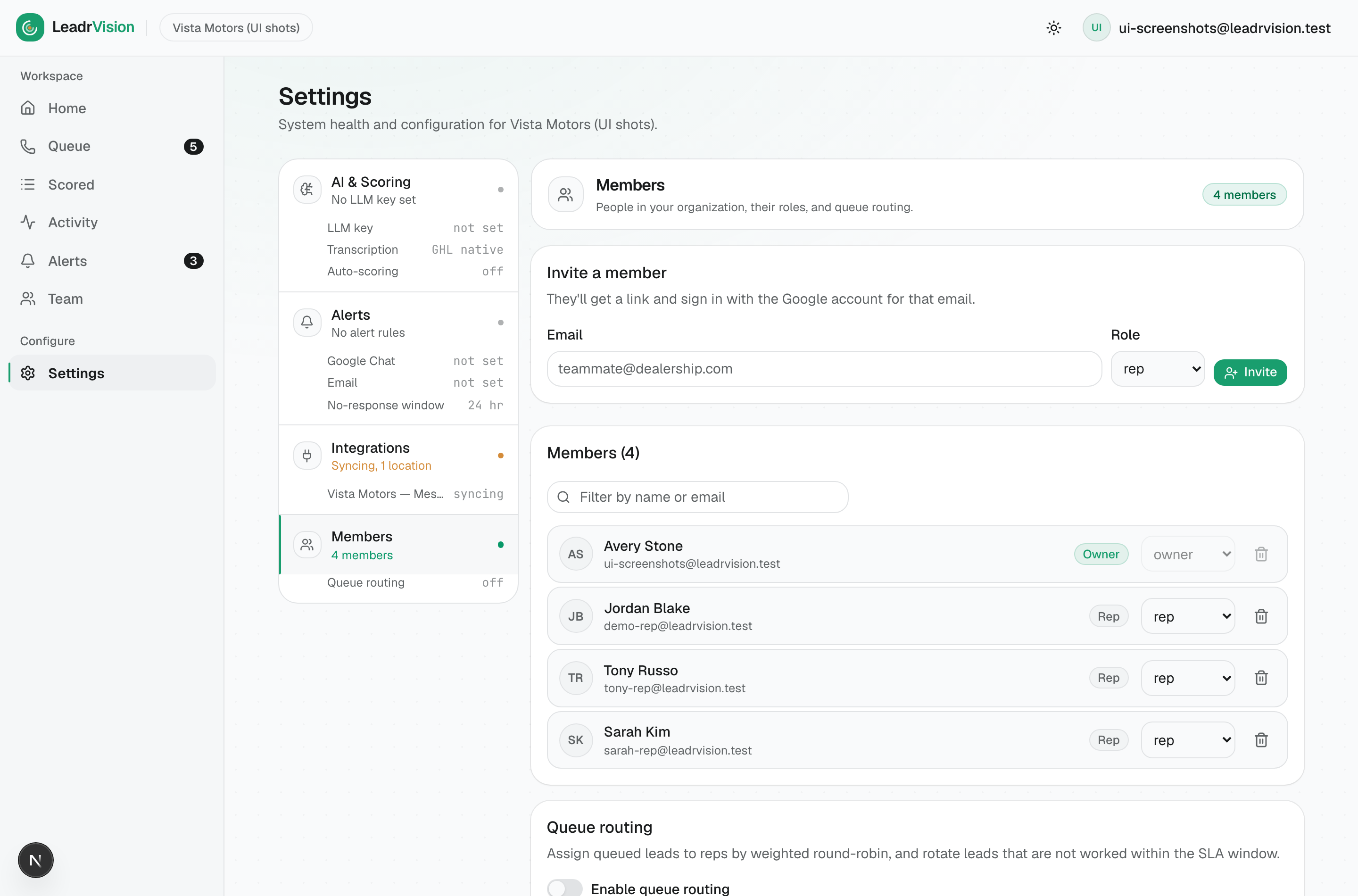Open the Scored page
This screenshot has height=896, width=1358.
(x=112, y=184)
